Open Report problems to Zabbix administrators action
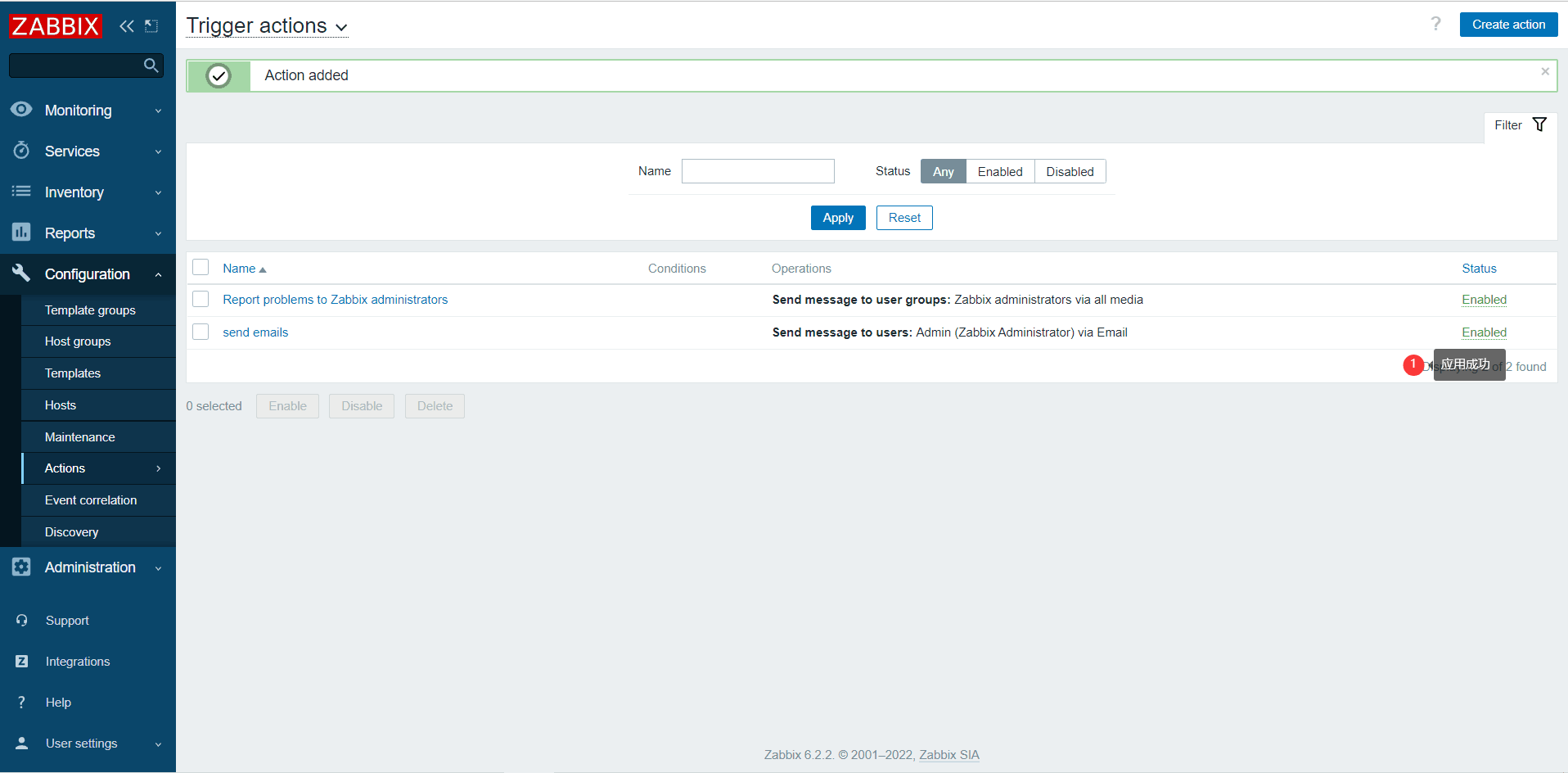 click(336, 300)
